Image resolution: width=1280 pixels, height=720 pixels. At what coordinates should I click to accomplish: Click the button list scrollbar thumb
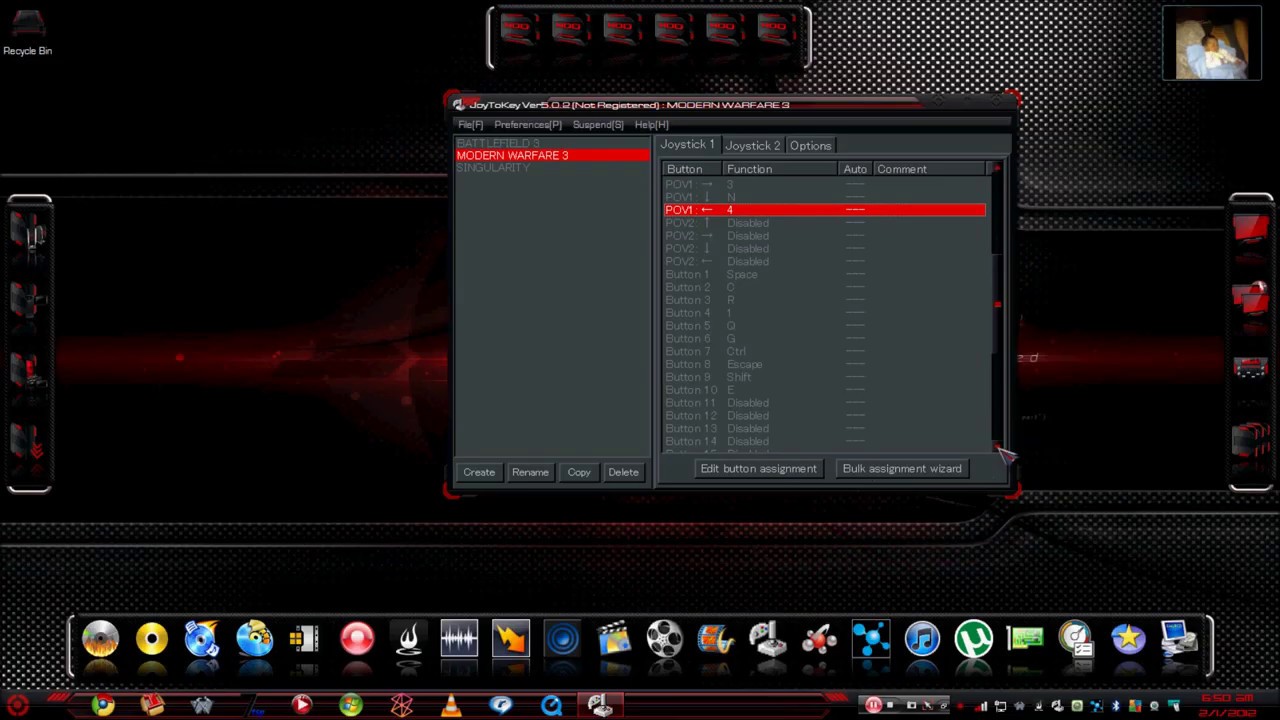997,303
